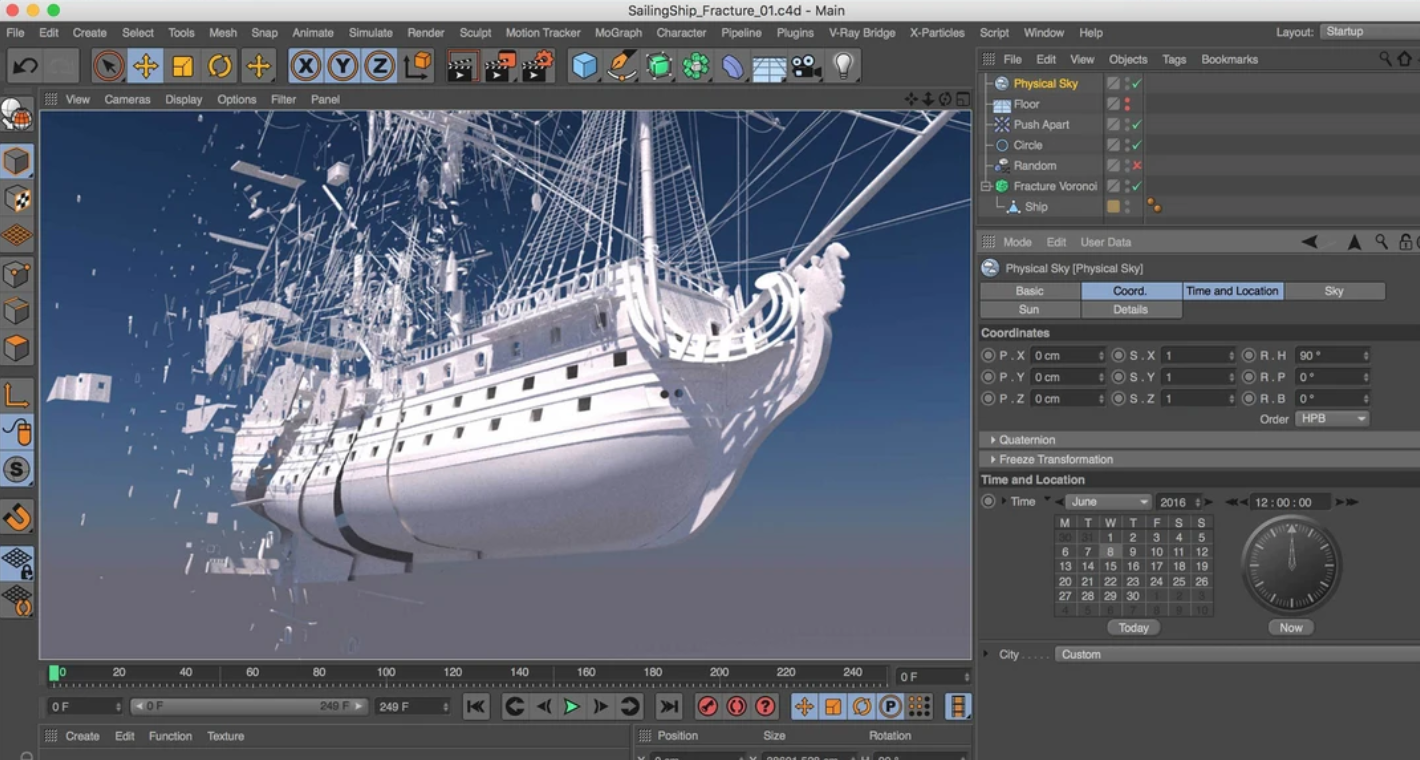Enable the Random effector red cross
The height and width of the screenshot is (760, 1420).
coord(1137,166)
